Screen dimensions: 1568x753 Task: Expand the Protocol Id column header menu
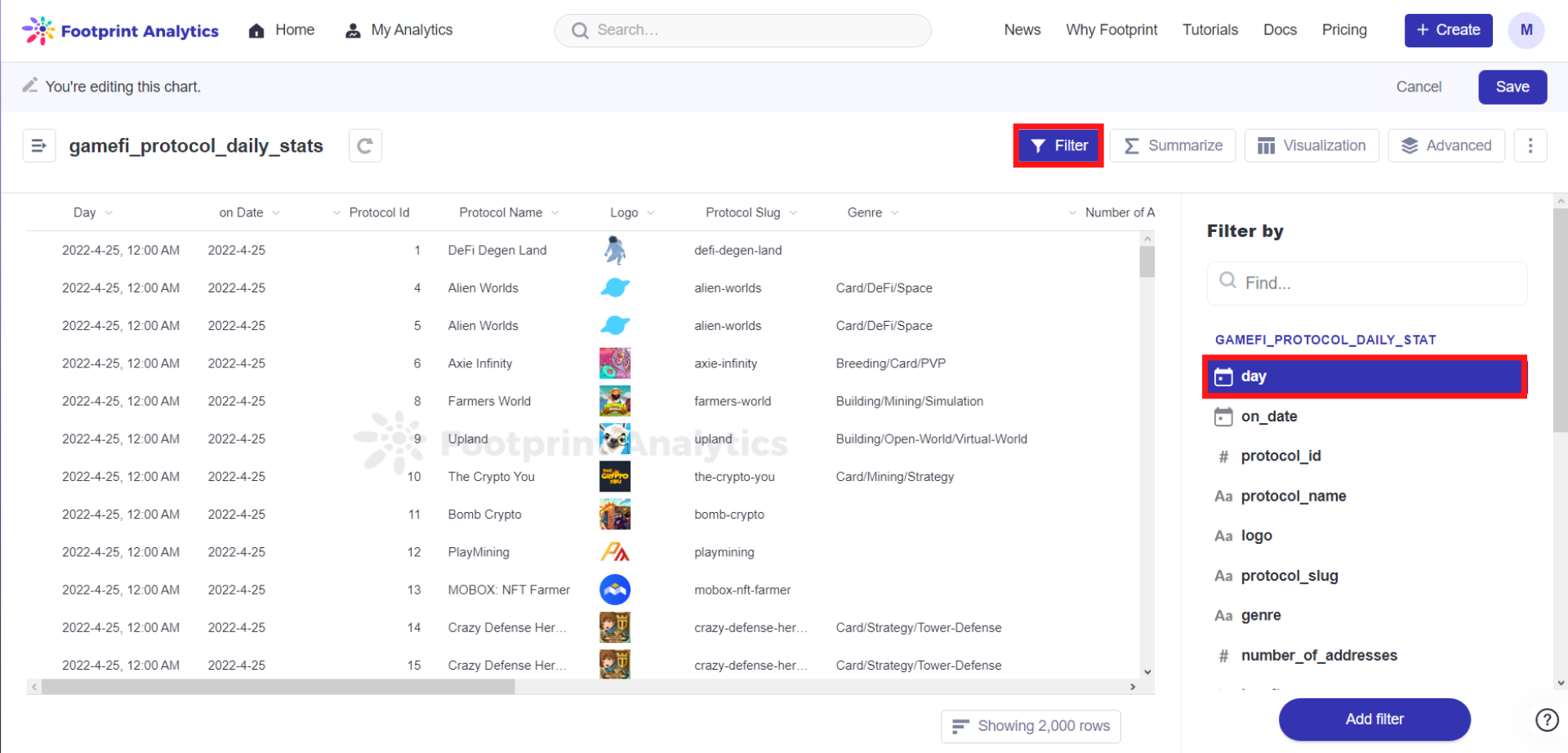[x=336, y=213]
